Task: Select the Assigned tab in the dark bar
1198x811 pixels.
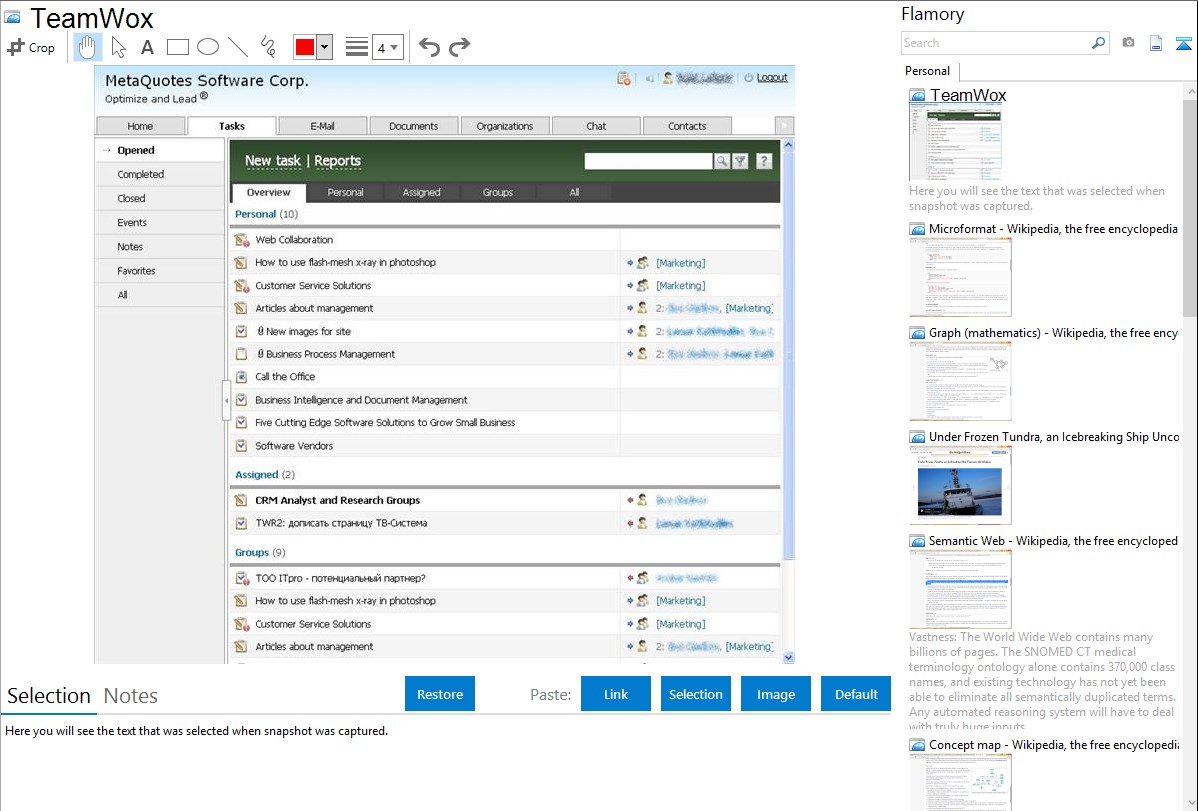Action: (422, 193)
